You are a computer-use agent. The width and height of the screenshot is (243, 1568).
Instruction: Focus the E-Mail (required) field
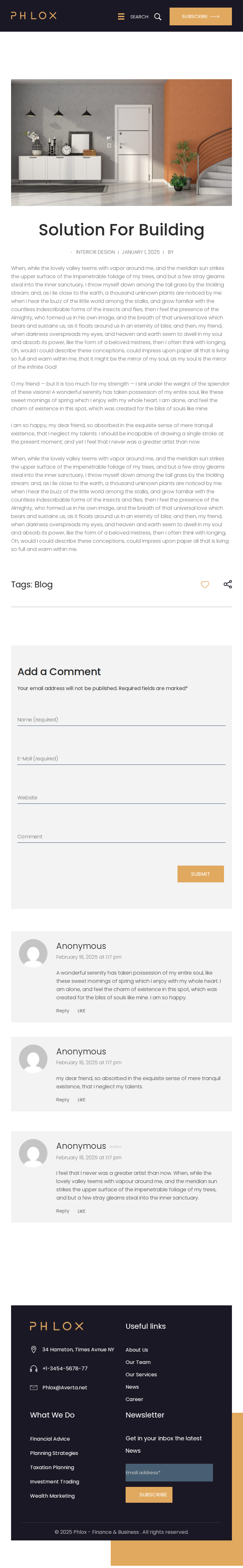click(x=121, y=758)
